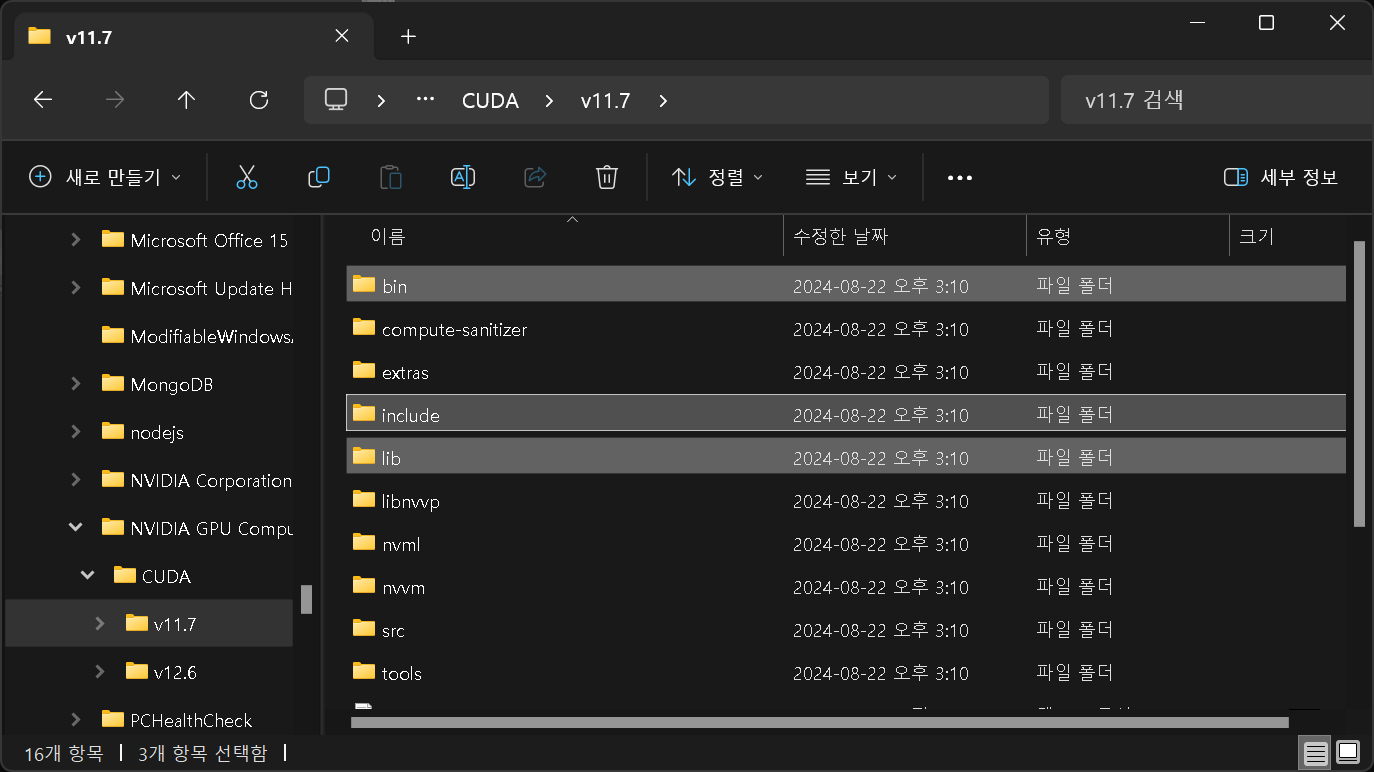The height and width of the screenshot is (772, 1374).
Task: Open the 보기 view dropdown
Action: click(851, 177)
